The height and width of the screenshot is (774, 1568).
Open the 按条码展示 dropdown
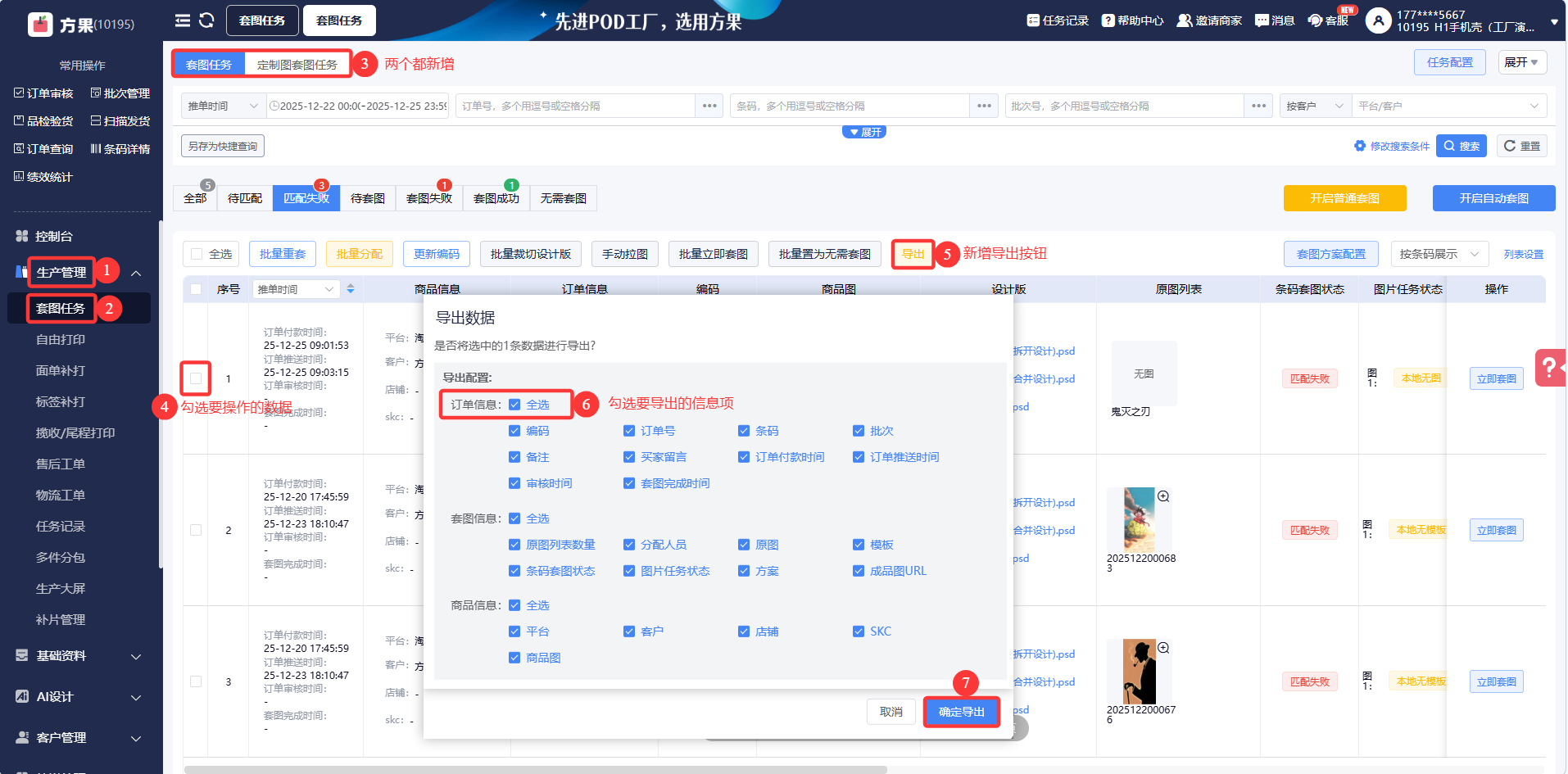click(x=1439, y=254)
